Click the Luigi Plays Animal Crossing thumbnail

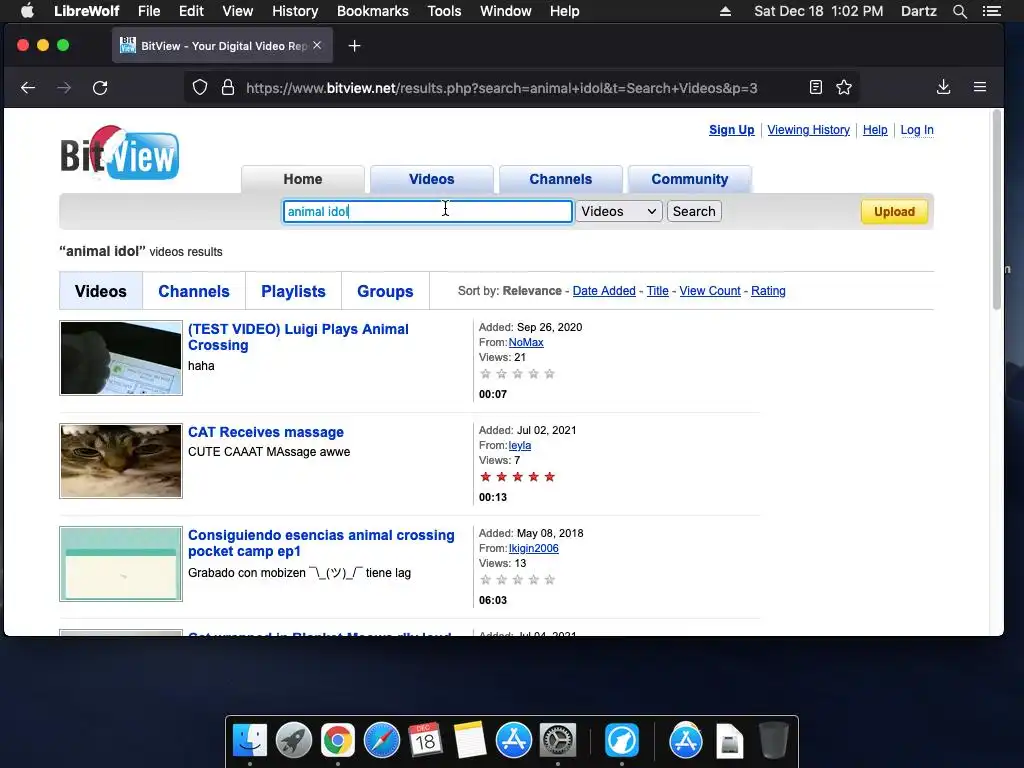coord(121,358)
